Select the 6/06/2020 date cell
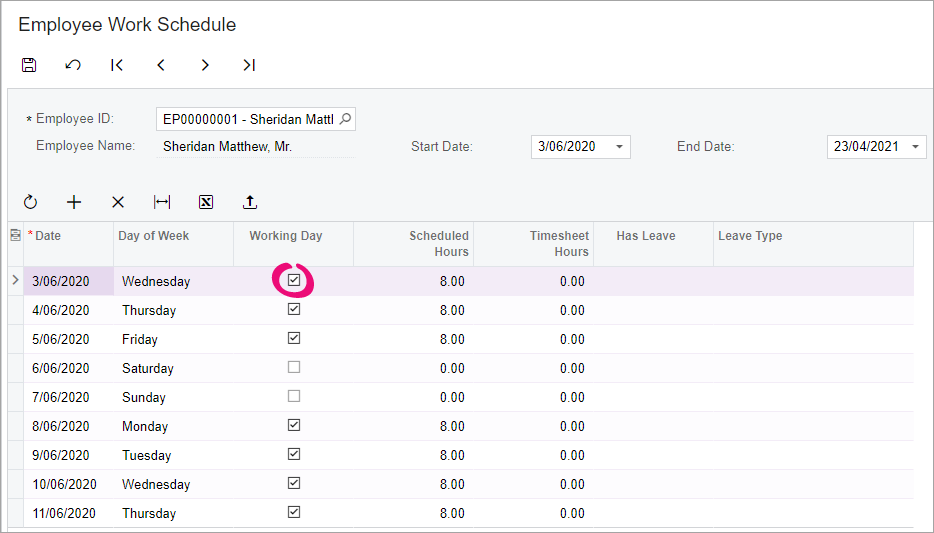 (x=69, y=368)
